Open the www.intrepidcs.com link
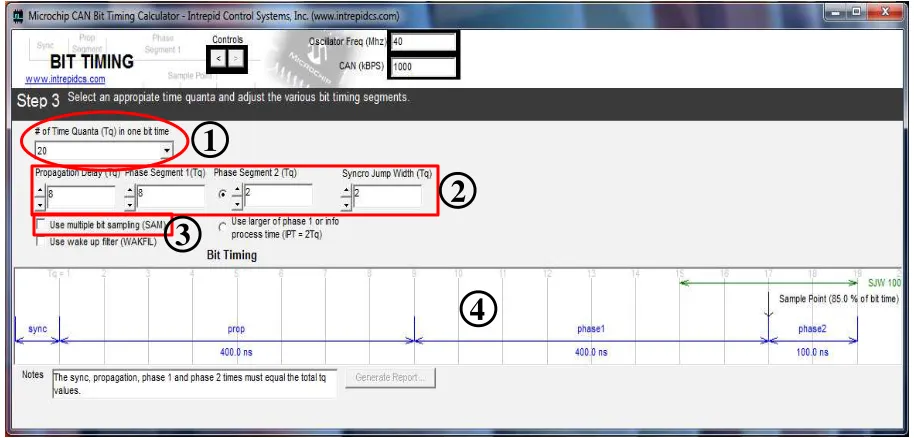Screen dimensions: 914x438 [x=65, y=79]
